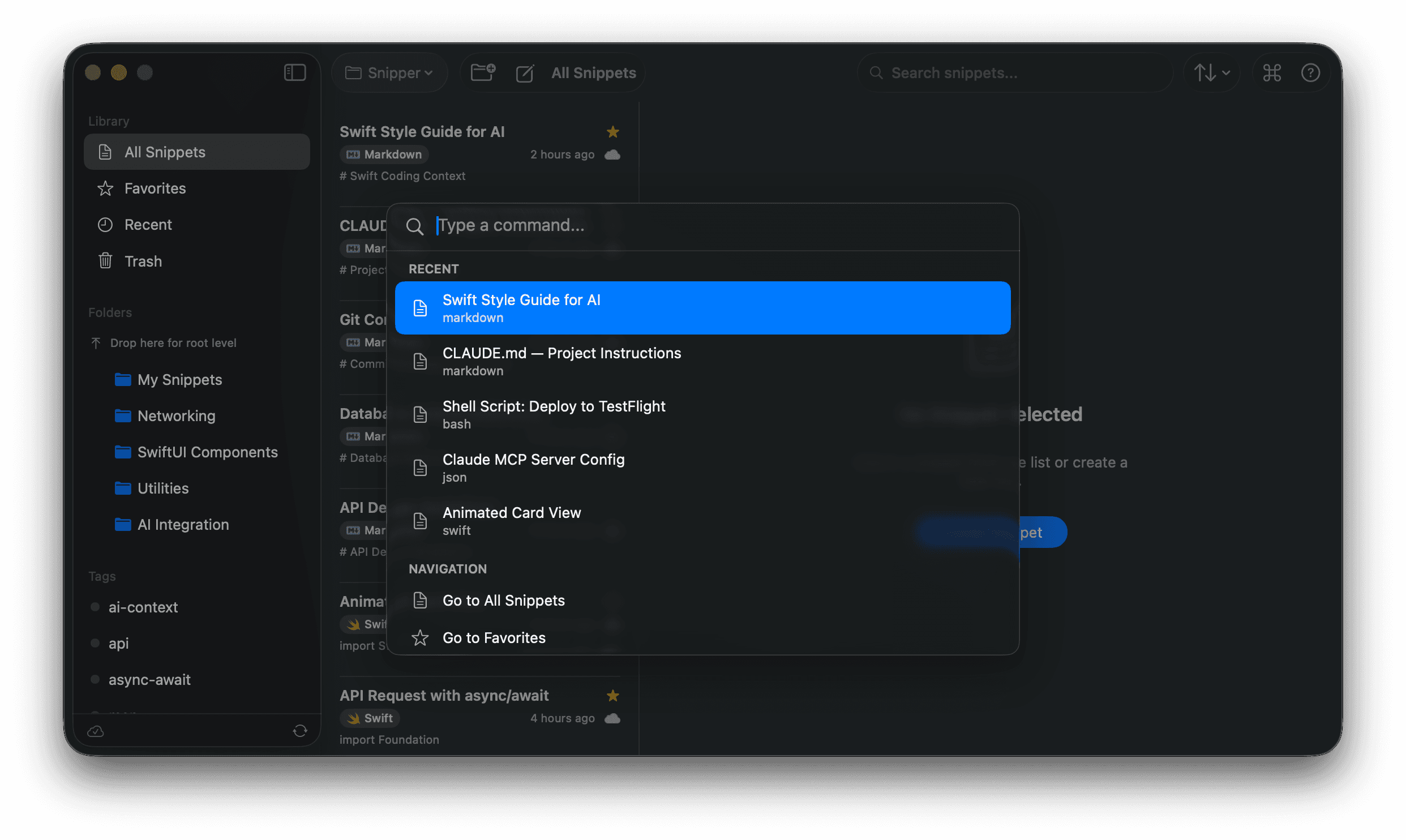Open help with the question mark icon

tap(1311, 72)
